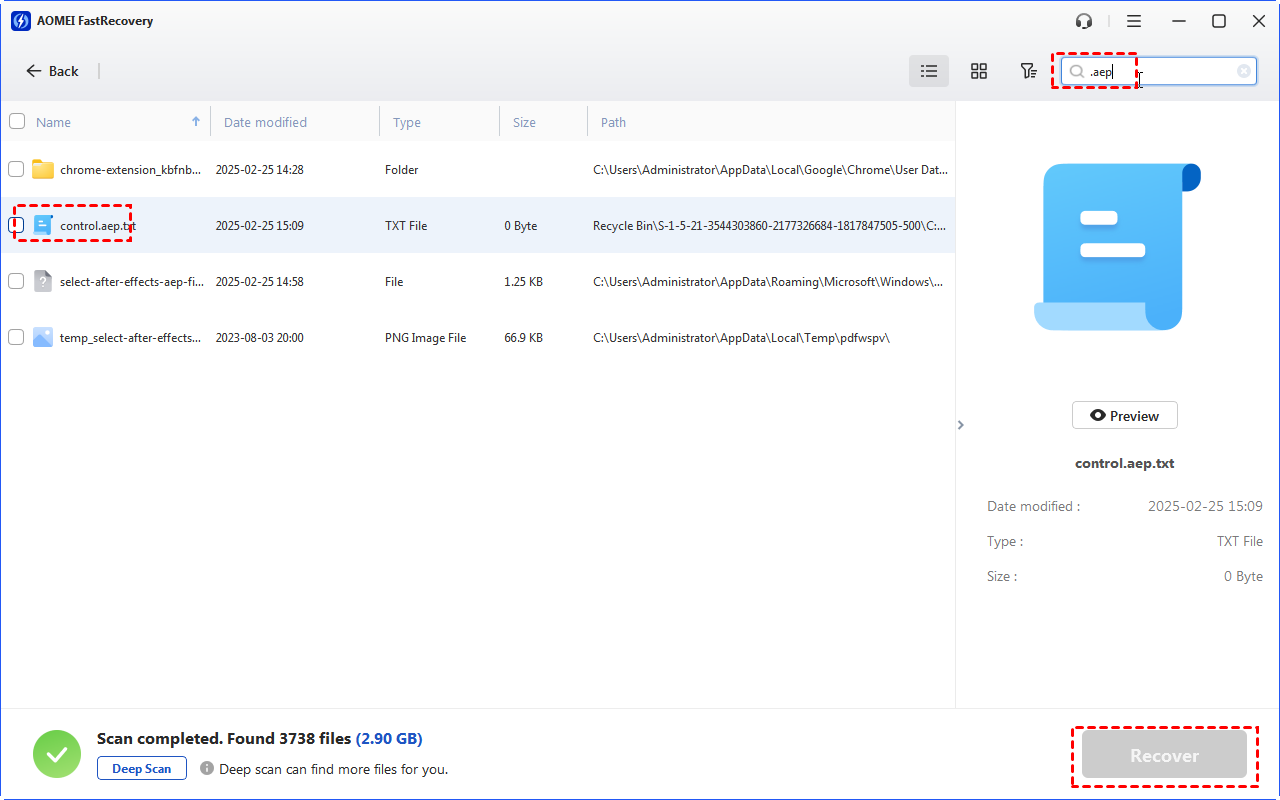The height and width of the screenshot is (800, 1280).
Task: Check the select-after-effects-aep file checkbox
Action: click(x=16, y=281)
